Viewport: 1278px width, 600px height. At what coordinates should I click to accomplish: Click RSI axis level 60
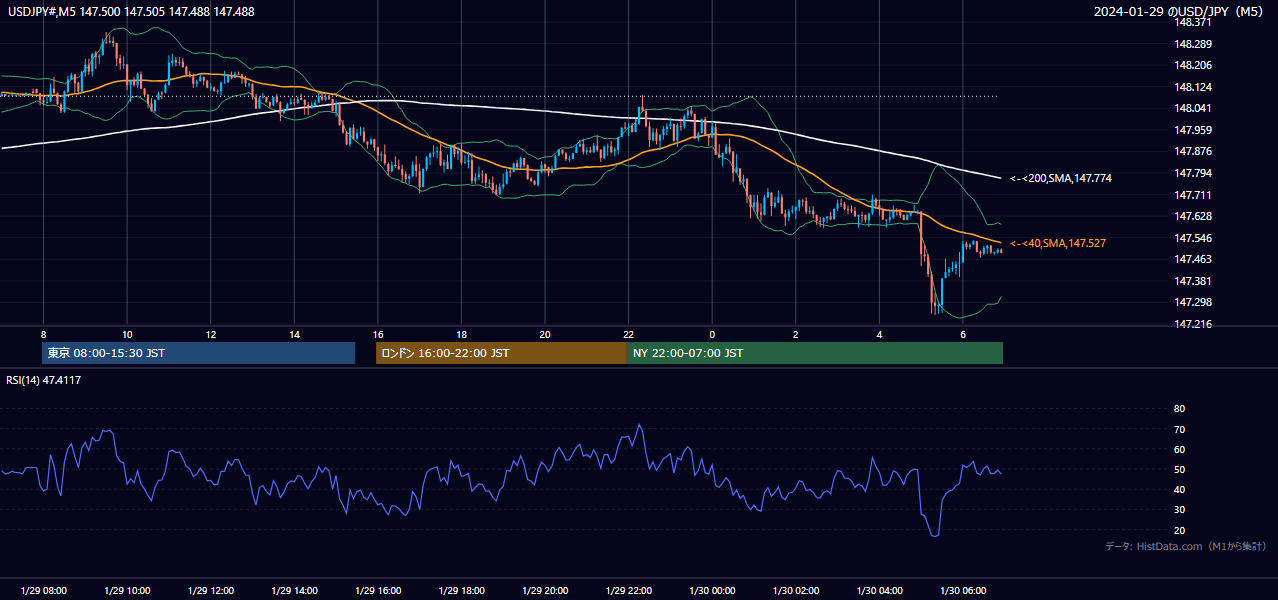click(1179, 449)
